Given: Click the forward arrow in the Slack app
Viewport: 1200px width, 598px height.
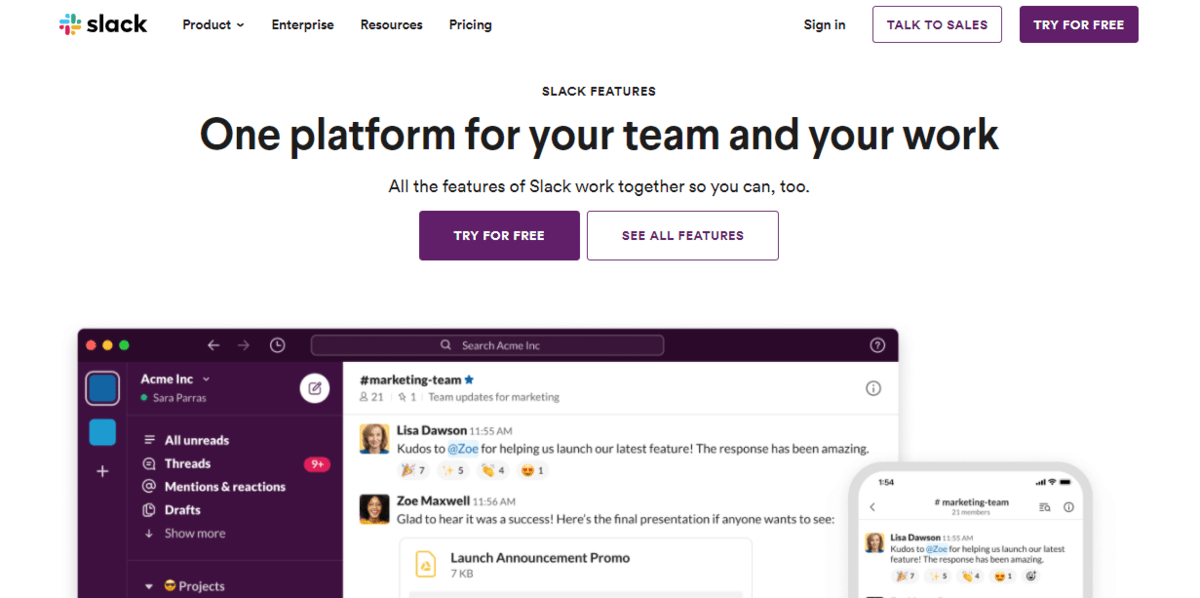Looking at the screenshot, I should [x=244, y=345].
